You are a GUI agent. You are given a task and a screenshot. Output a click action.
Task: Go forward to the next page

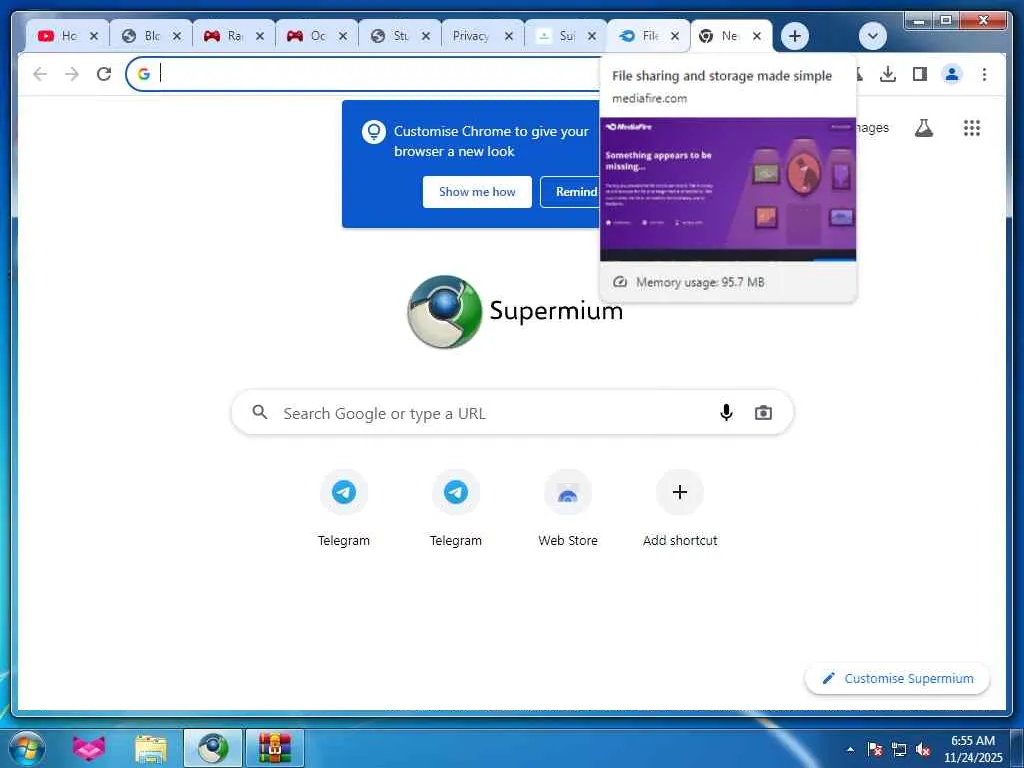tap(72, 74)
